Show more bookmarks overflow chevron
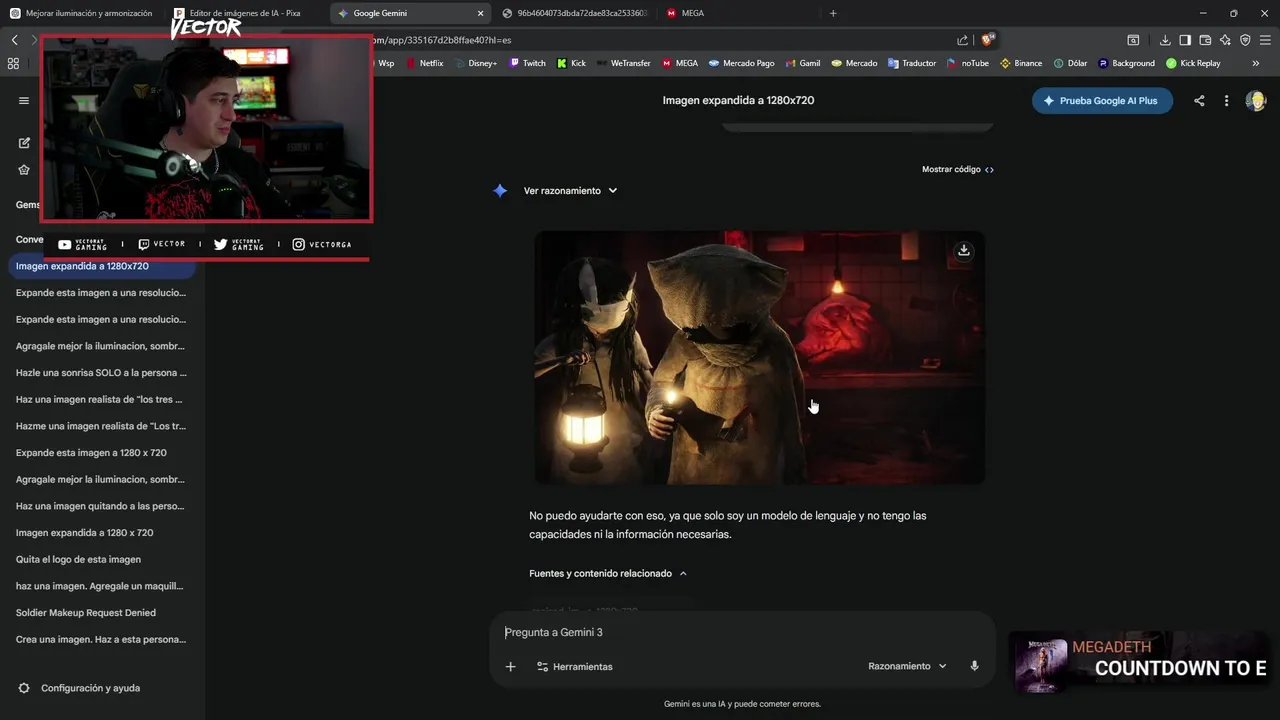 (1256, 63)
